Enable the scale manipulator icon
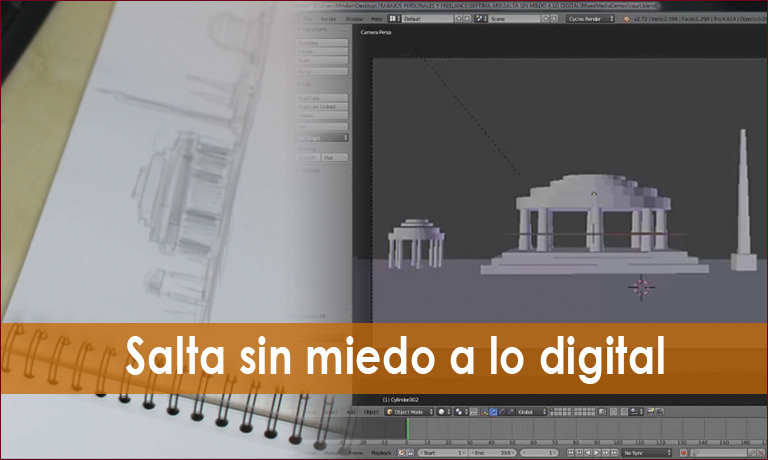768x460 pixels. (511, 412)
